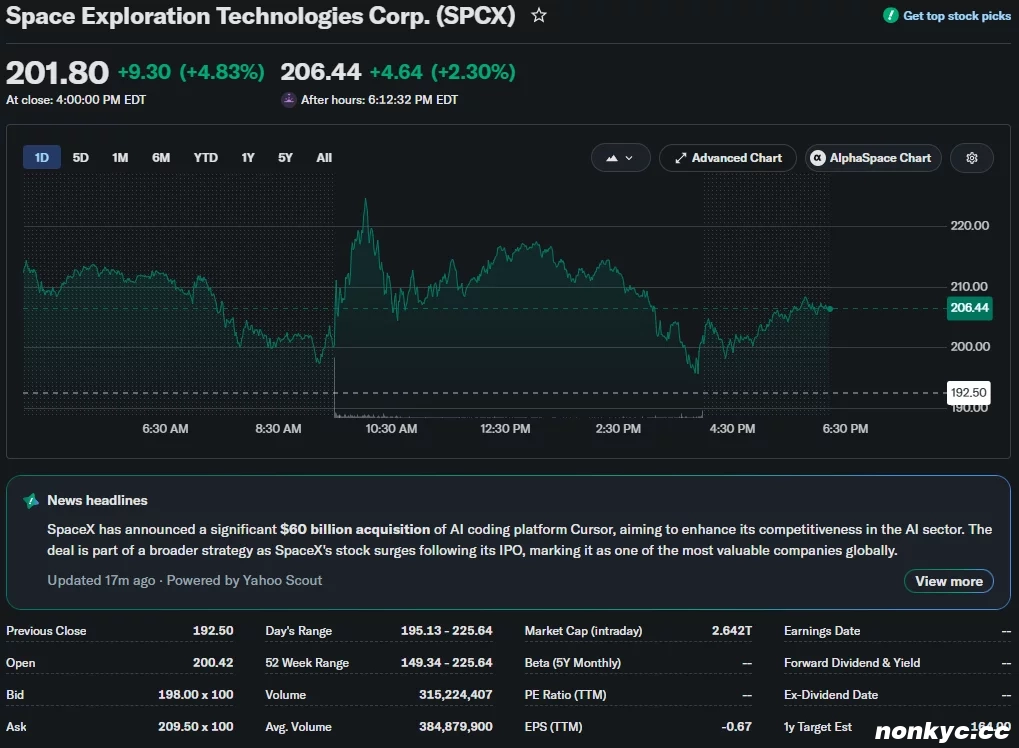
Task: Click EPS (TTM) value -0.67
Action: (736, 727)
